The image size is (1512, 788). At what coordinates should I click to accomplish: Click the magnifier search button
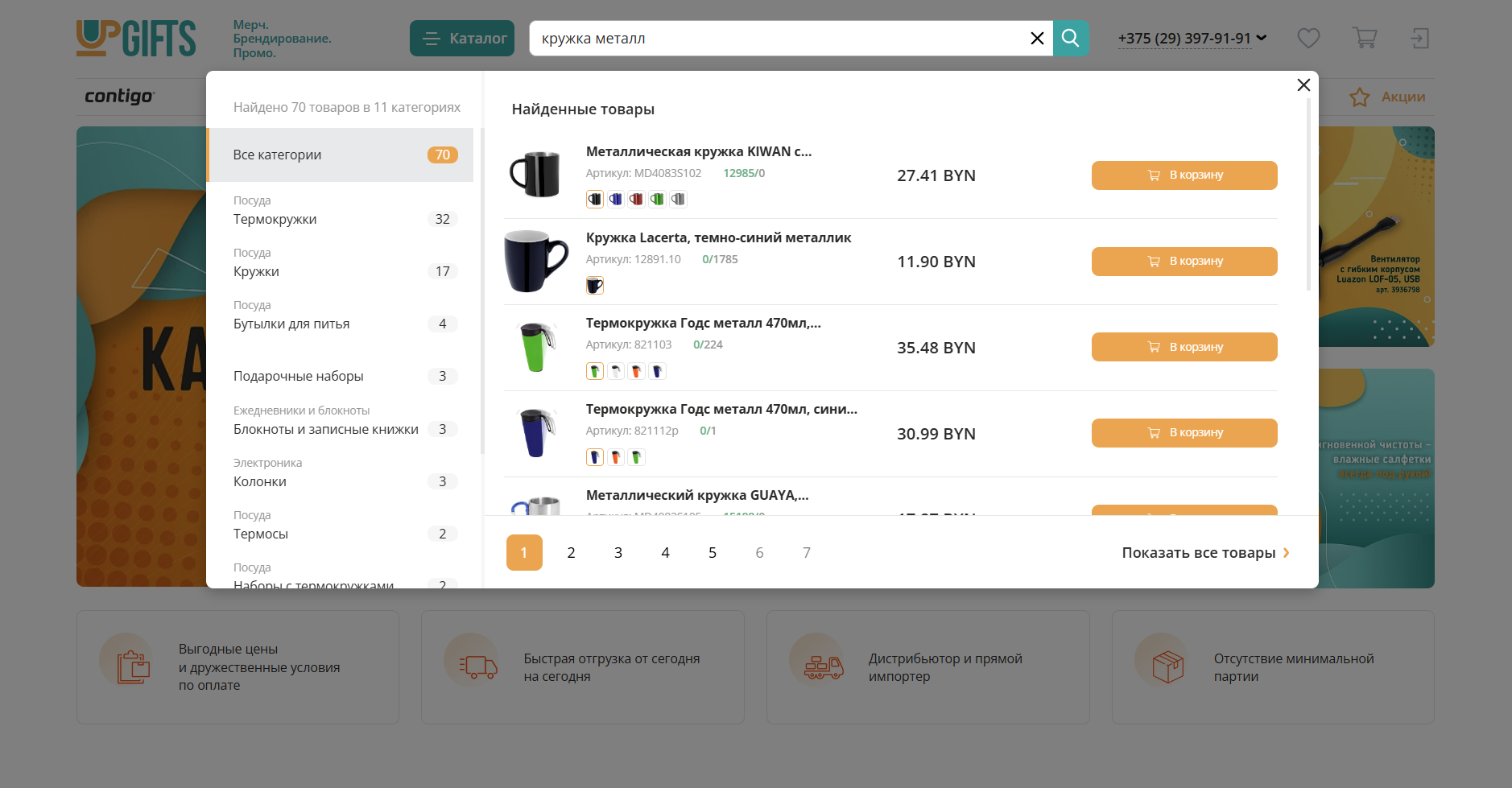click(1070, 38)
